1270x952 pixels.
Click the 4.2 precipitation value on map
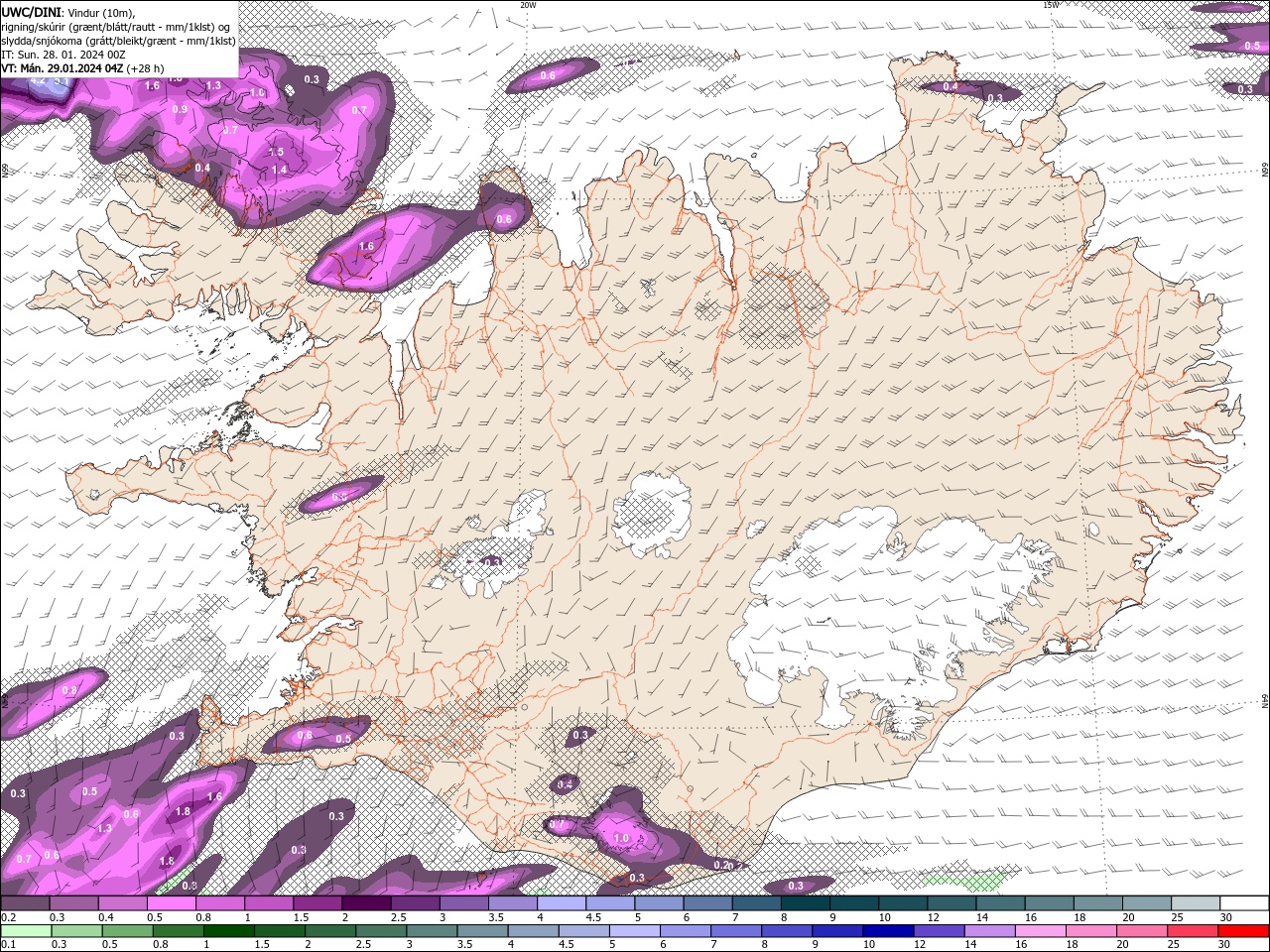[x=38, y=79]
